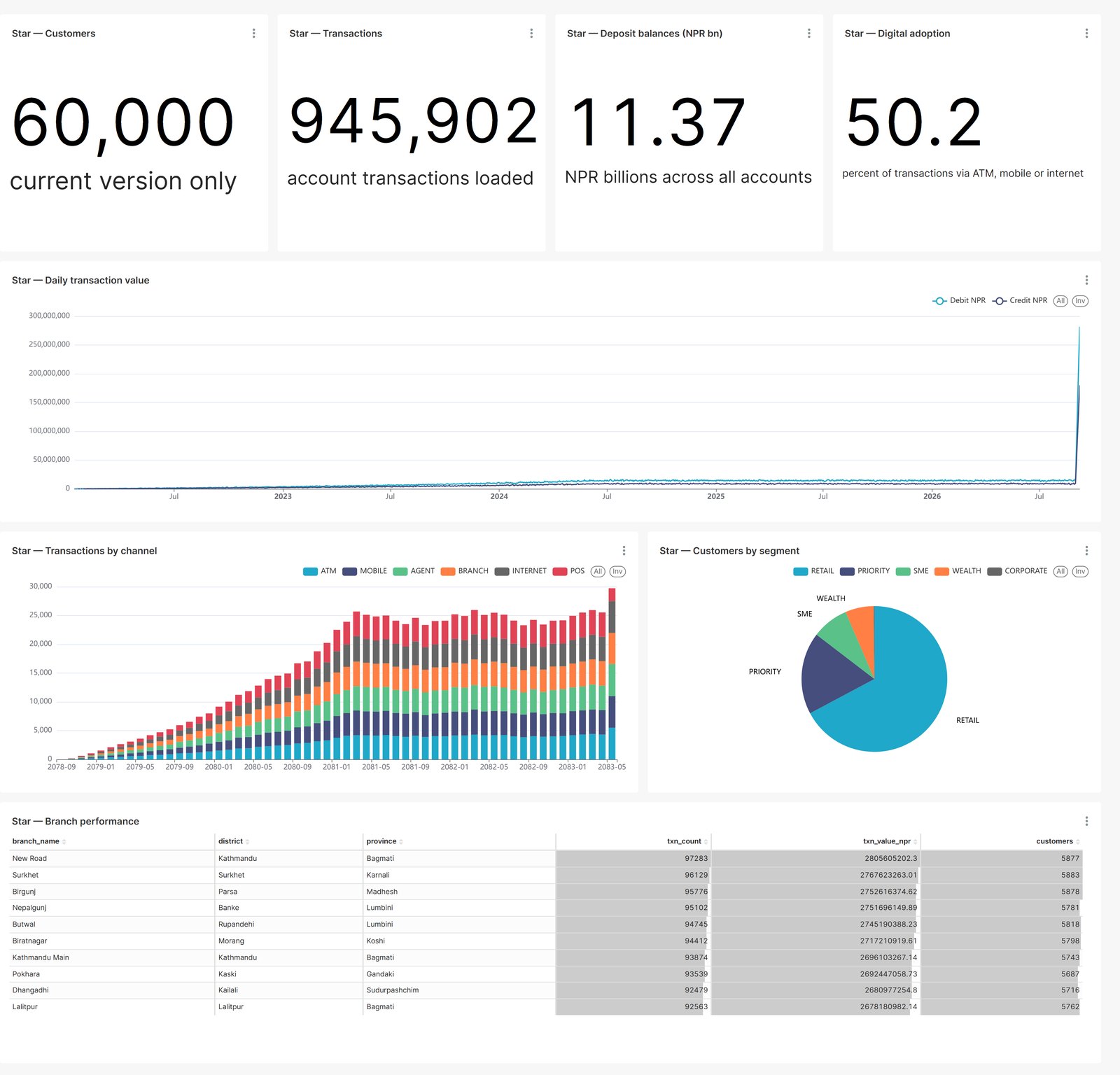Image resolution: width=1120 pixels, height=1075 pixels.
Task: Click Star — Branch performance title
Action: click(76, 821)
